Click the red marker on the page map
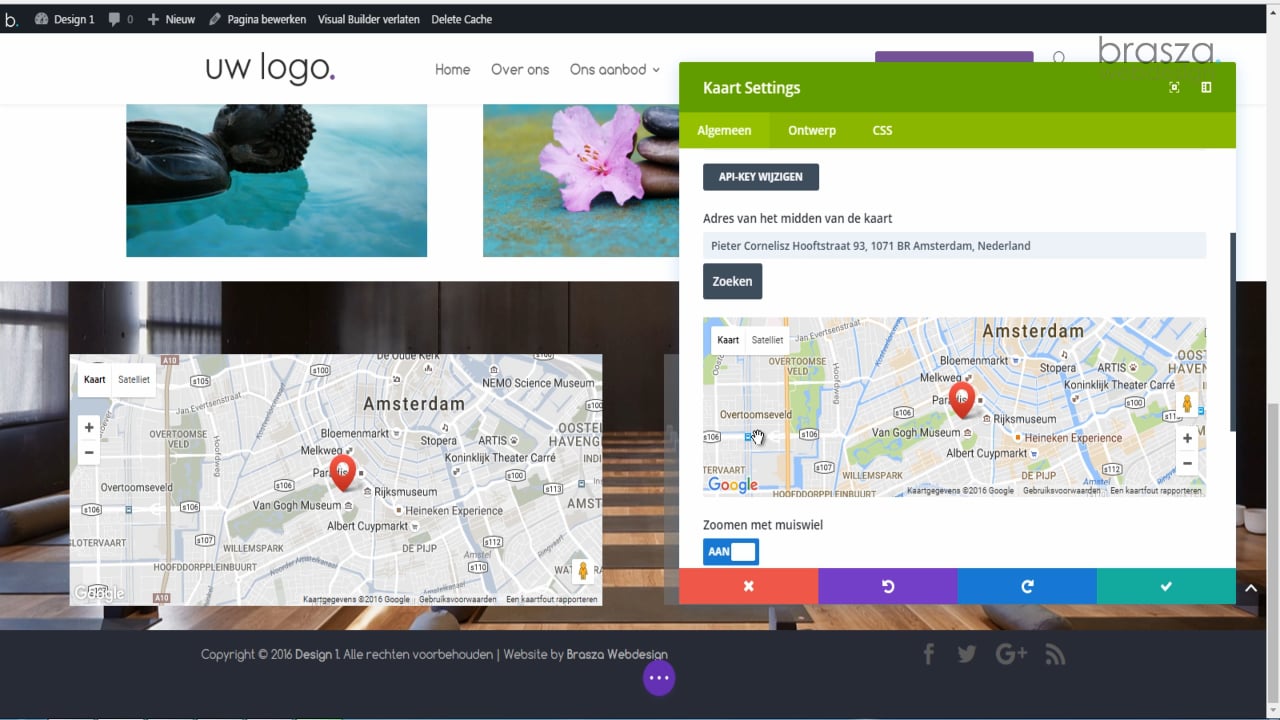 (342, 472)
